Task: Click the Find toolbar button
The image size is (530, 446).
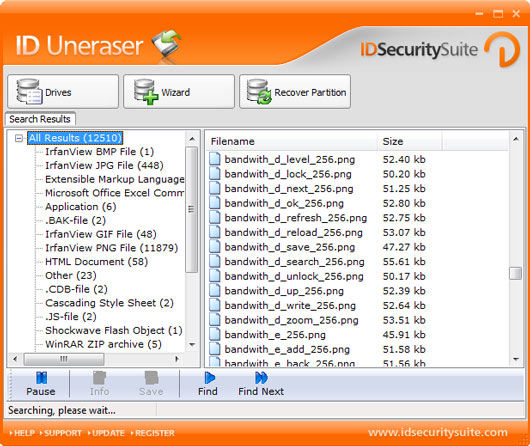Action: [x=208, y=384]
